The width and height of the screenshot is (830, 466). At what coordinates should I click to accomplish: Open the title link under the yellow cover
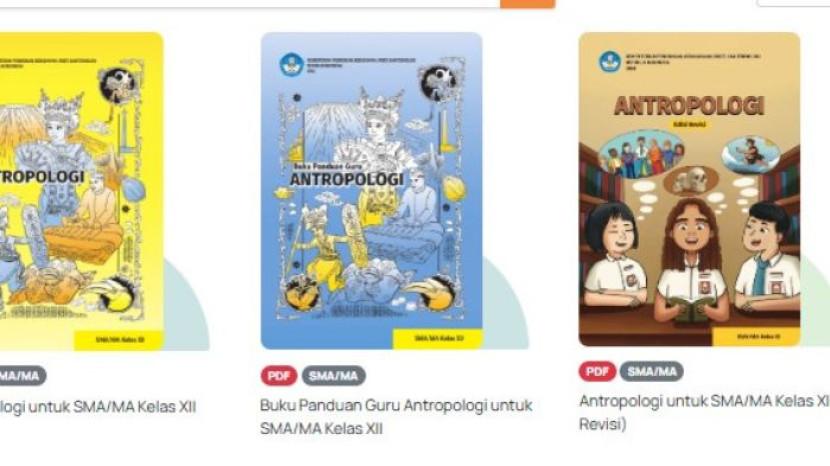pos(98,407)
